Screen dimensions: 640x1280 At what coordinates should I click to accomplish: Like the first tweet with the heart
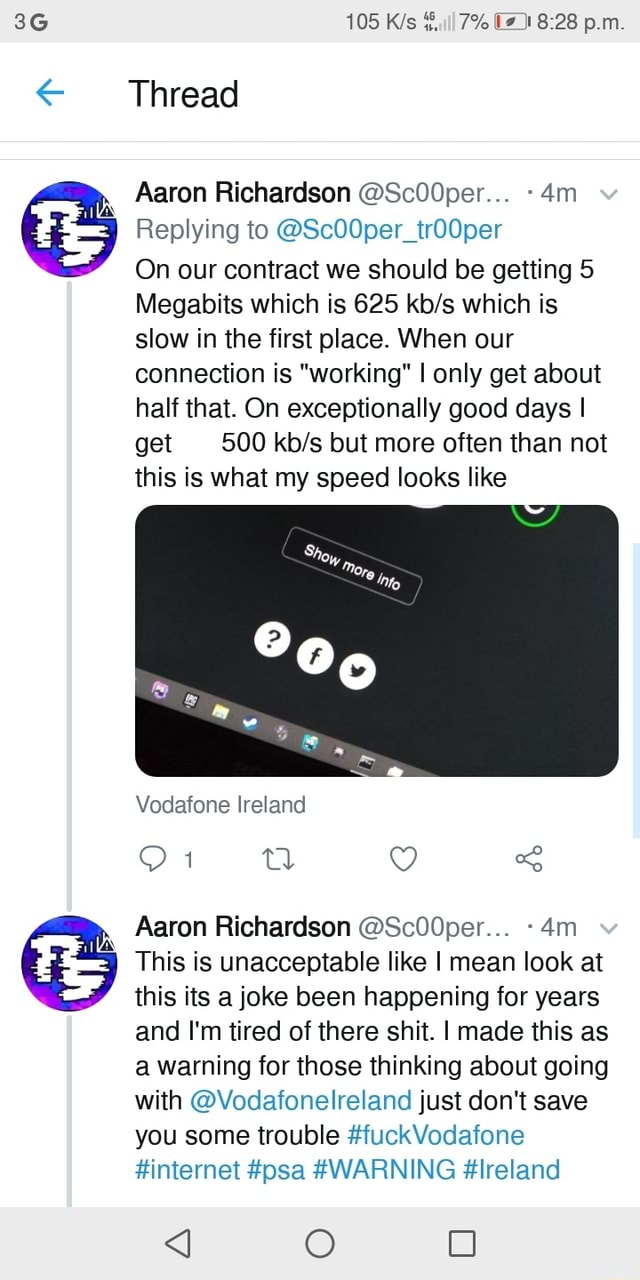403,858
